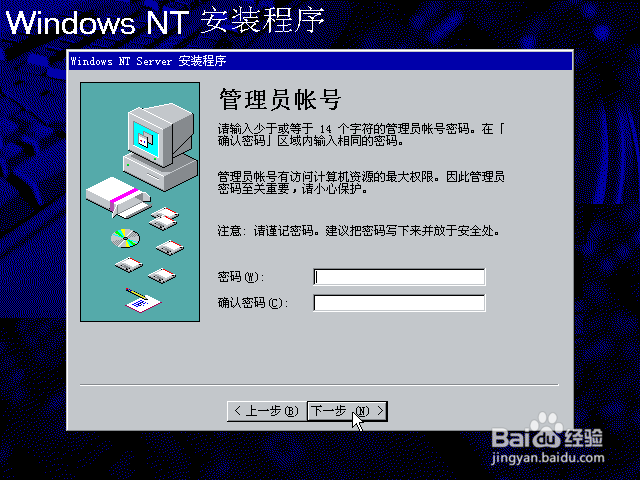Click the 密码(W) label

pyautogui.click(x=241, y=277)
